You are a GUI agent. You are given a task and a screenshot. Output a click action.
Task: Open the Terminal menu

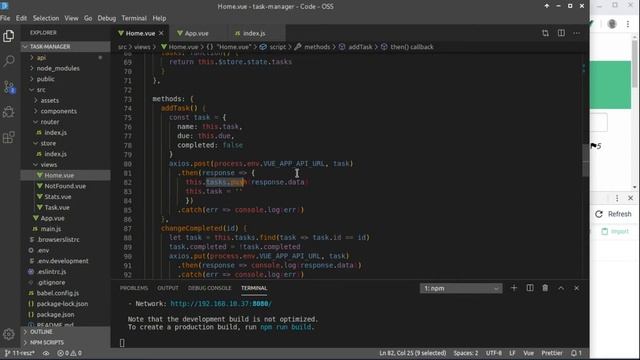[x=134, y=18]
